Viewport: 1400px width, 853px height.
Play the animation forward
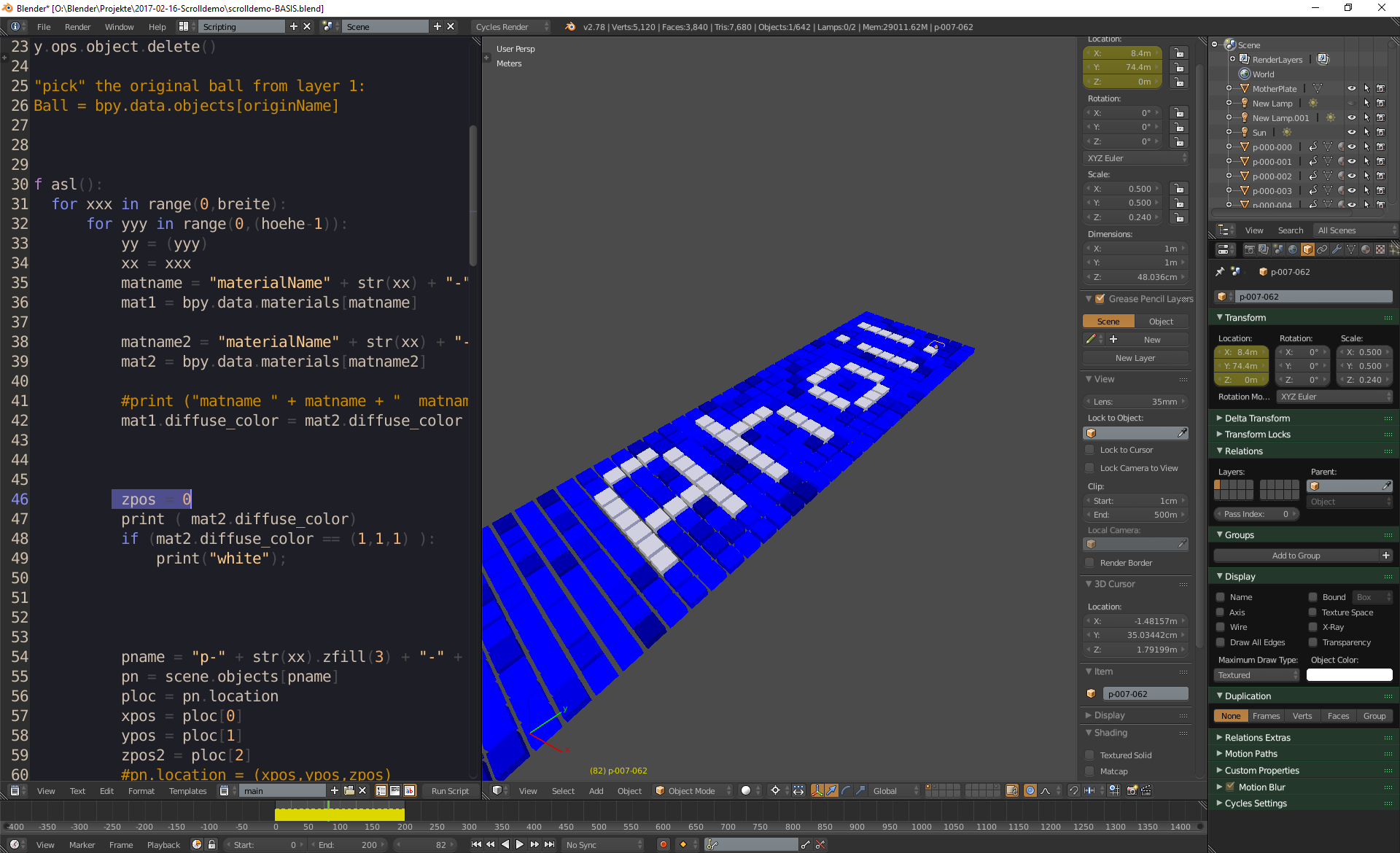520,844
